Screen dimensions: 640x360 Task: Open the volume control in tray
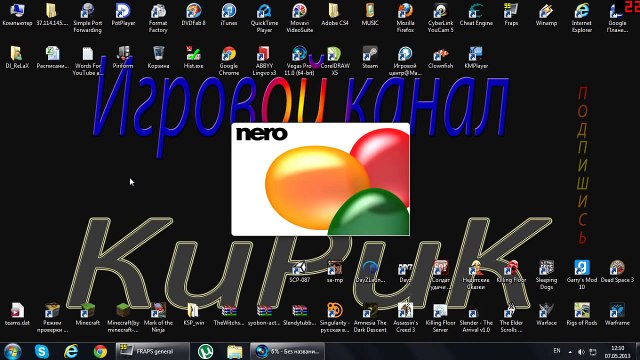click(x=581, y=351)
